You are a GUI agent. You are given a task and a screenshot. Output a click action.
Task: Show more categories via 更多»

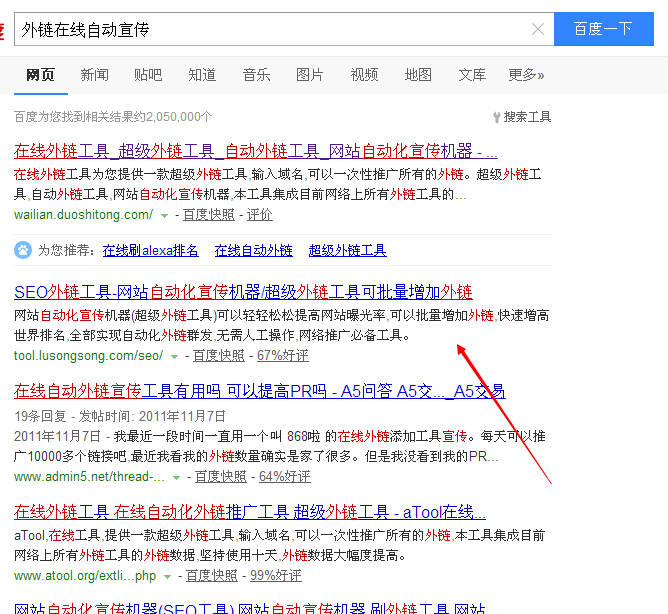click(527, 75)
